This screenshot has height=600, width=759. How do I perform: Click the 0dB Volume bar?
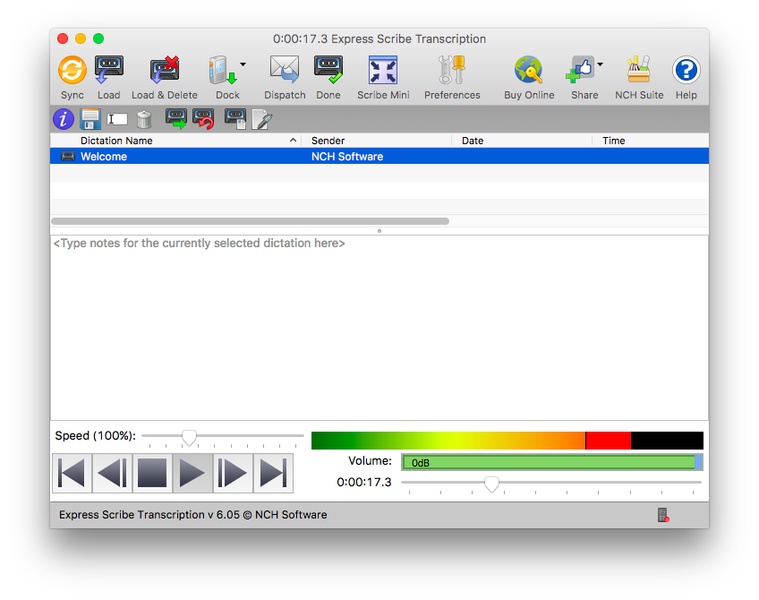pyautogui.click(x=552, y=462)
